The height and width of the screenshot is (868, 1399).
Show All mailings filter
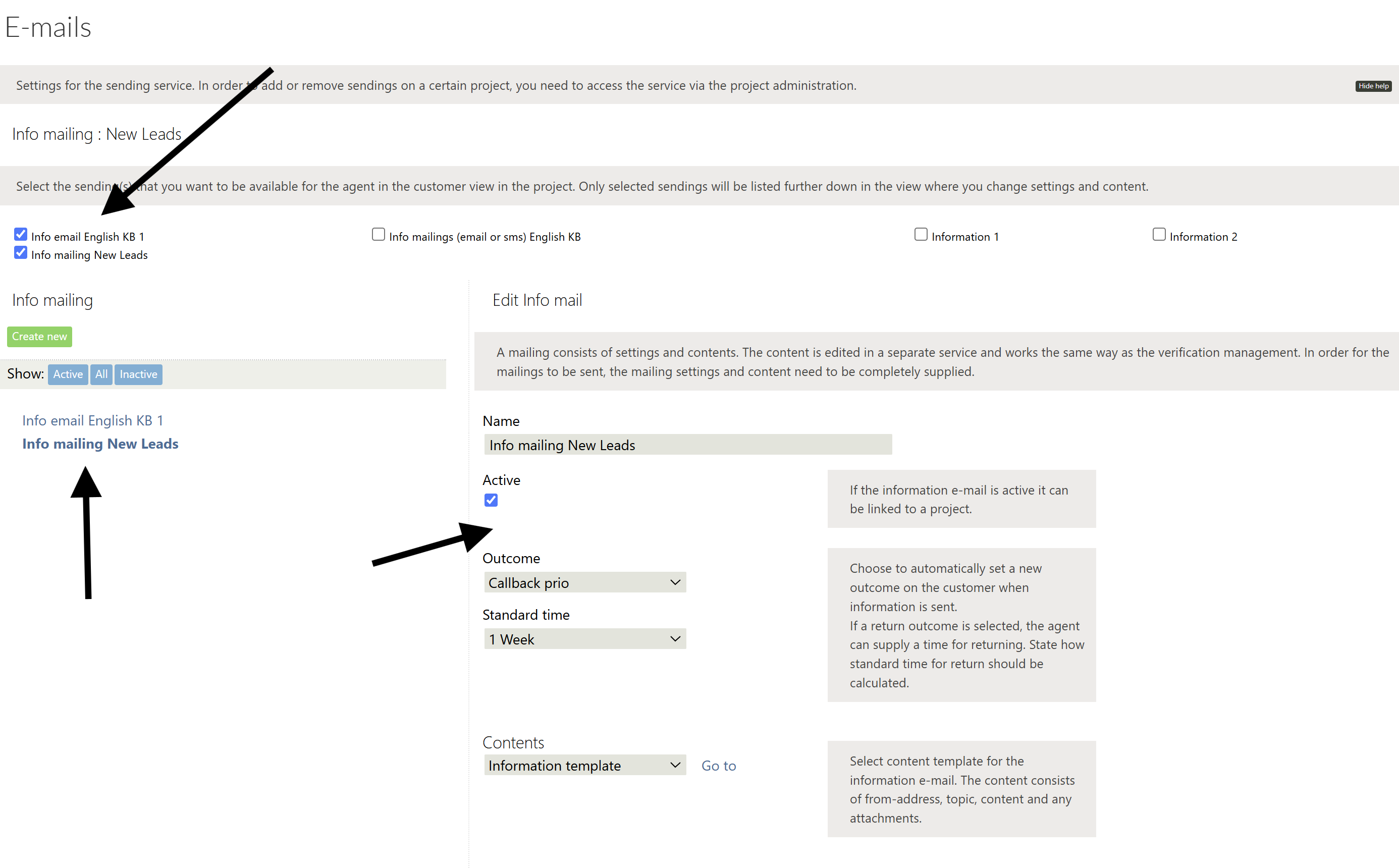point(101,374)
